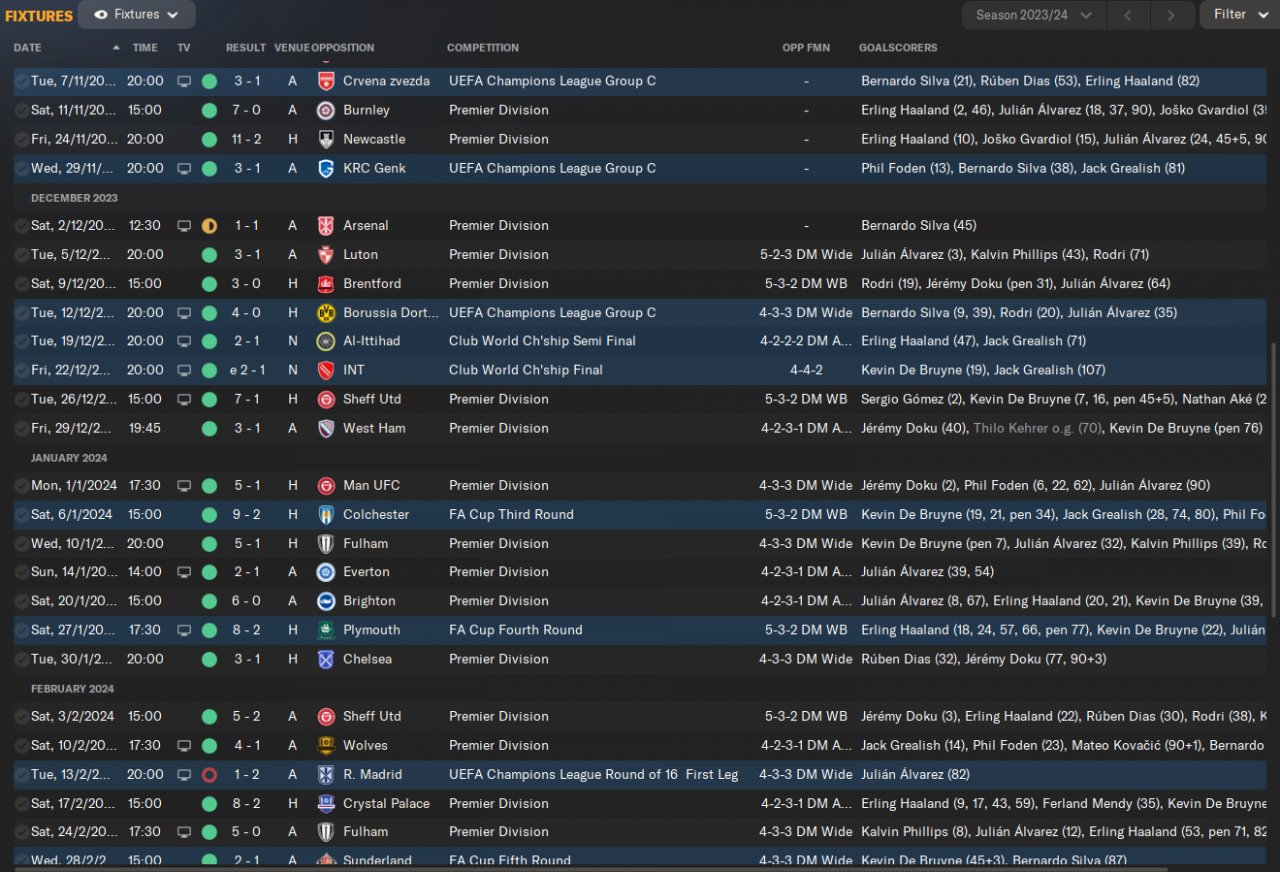
Task: Select the Man UFC club badge
Action: point(325,486)
